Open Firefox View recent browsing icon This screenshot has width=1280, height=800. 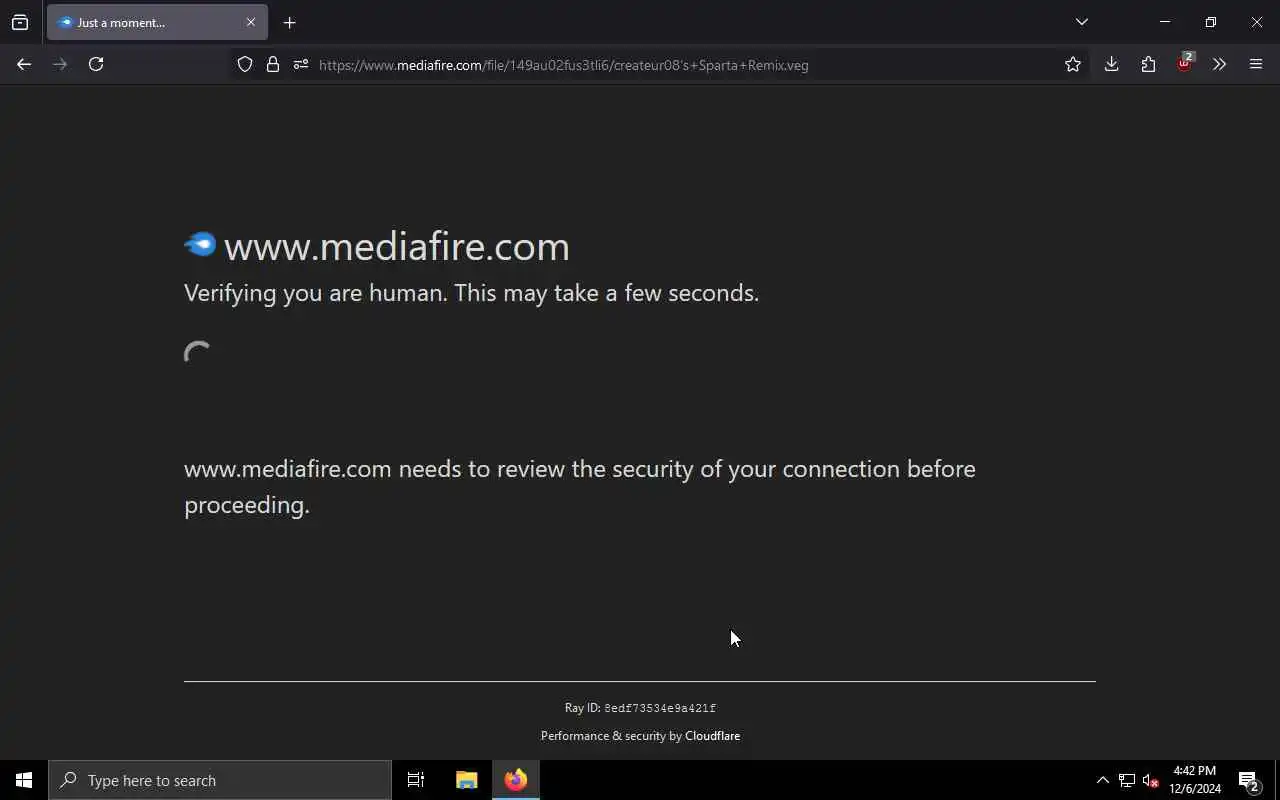(x=20, y=22)
